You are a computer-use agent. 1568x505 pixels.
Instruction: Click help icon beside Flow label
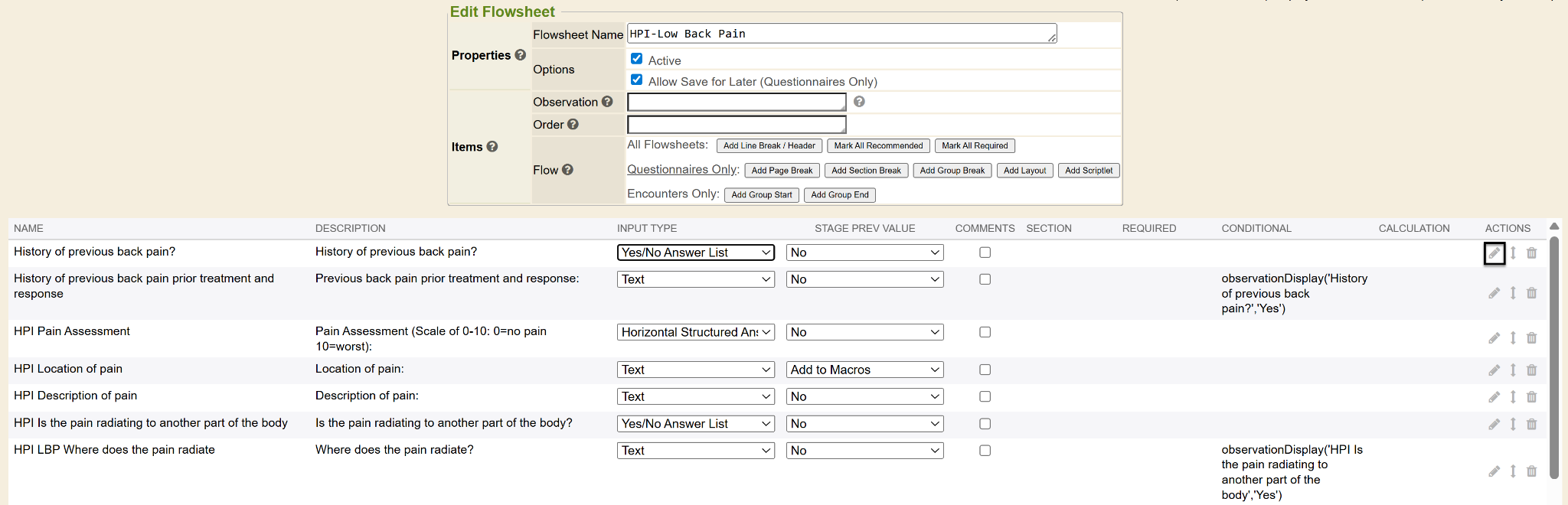(567, 170)
